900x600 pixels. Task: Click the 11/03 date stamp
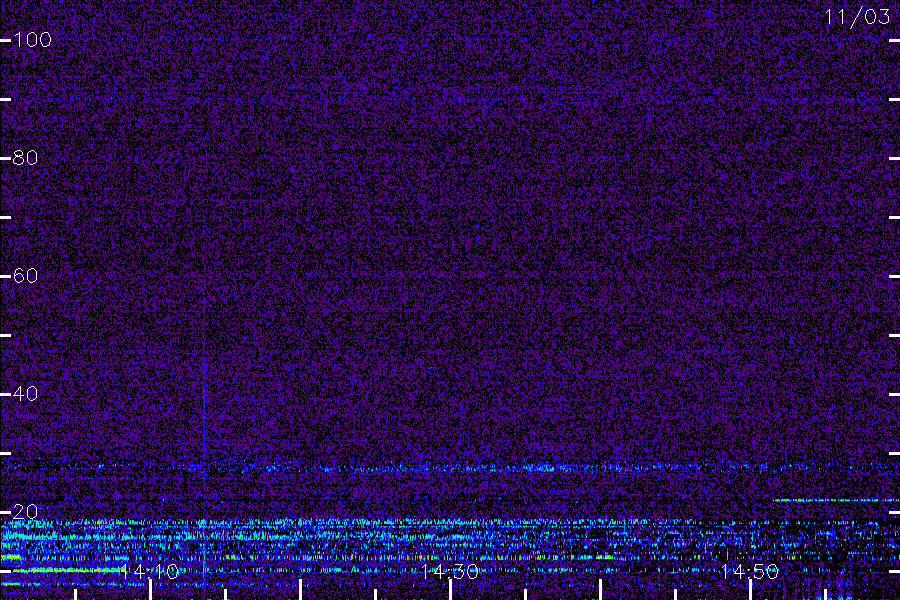click(x=858, y=17)
